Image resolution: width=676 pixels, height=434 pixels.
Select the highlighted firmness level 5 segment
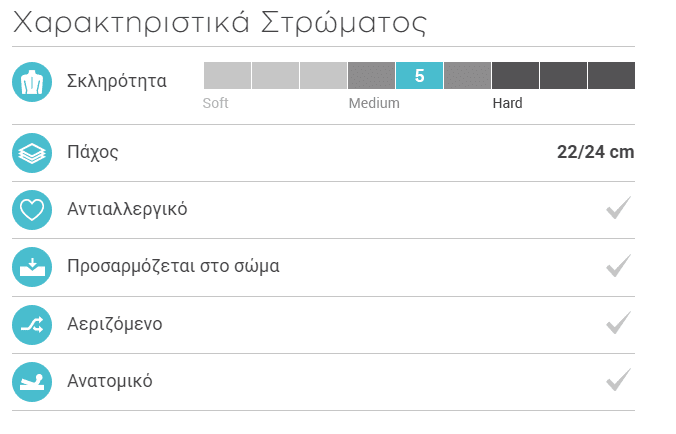click(x=419, y=76)
